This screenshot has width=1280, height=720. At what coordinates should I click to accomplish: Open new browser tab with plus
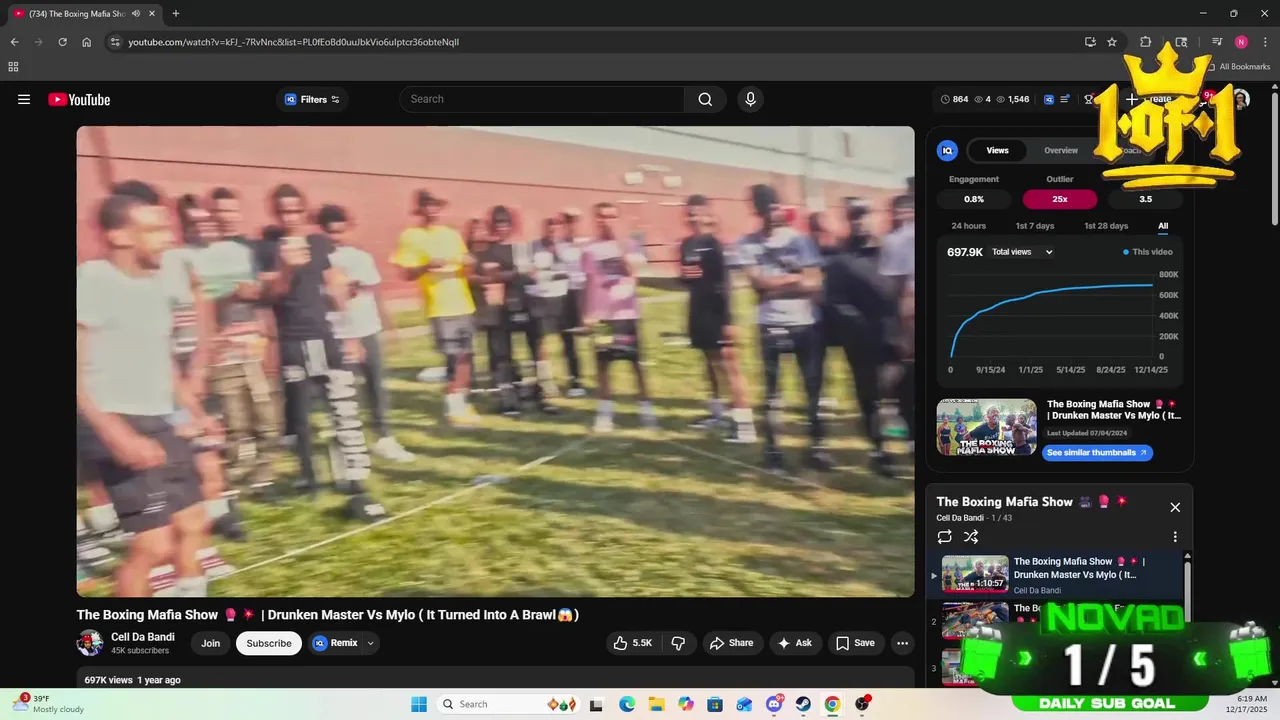point(176,13)
